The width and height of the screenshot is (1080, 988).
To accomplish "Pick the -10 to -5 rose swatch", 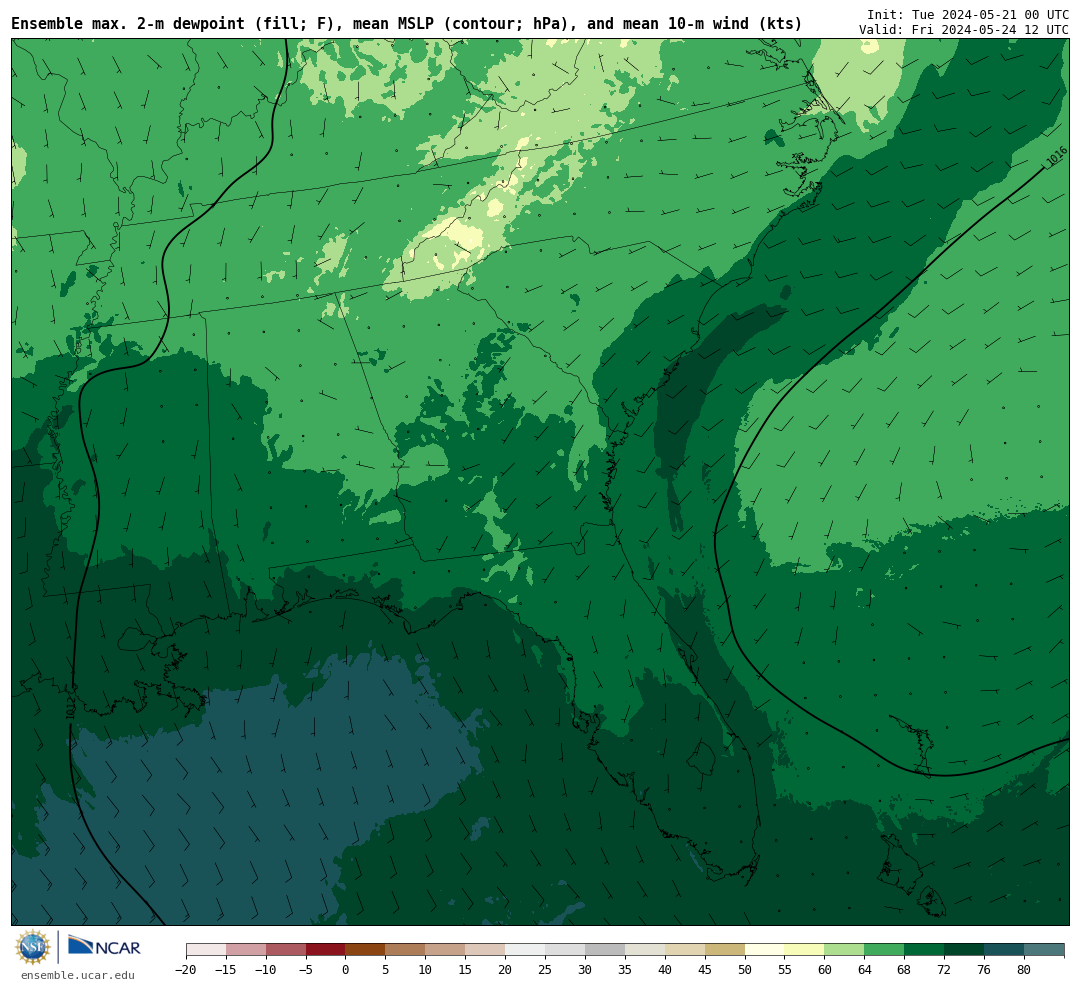I will (x=286, y=950).
